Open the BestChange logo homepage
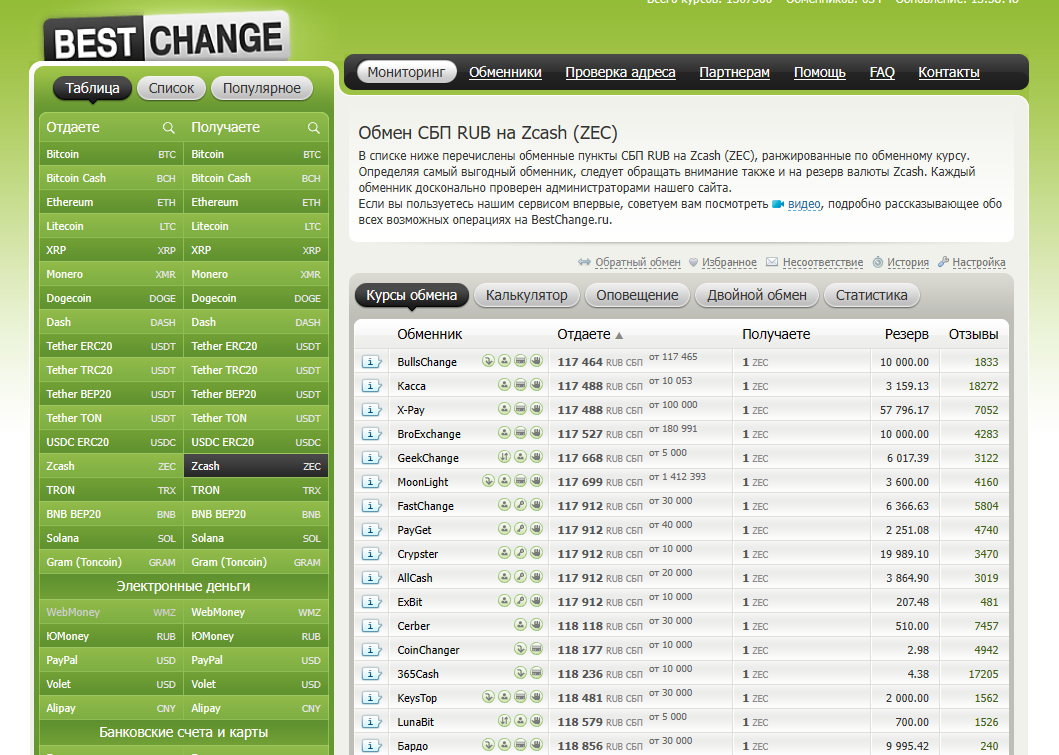The height and width of the screenshot is (755, 1059). click(167, 38)
